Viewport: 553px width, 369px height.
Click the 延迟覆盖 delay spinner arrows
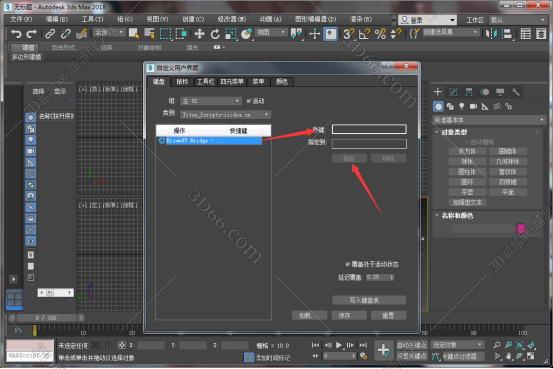coord(391,277)
